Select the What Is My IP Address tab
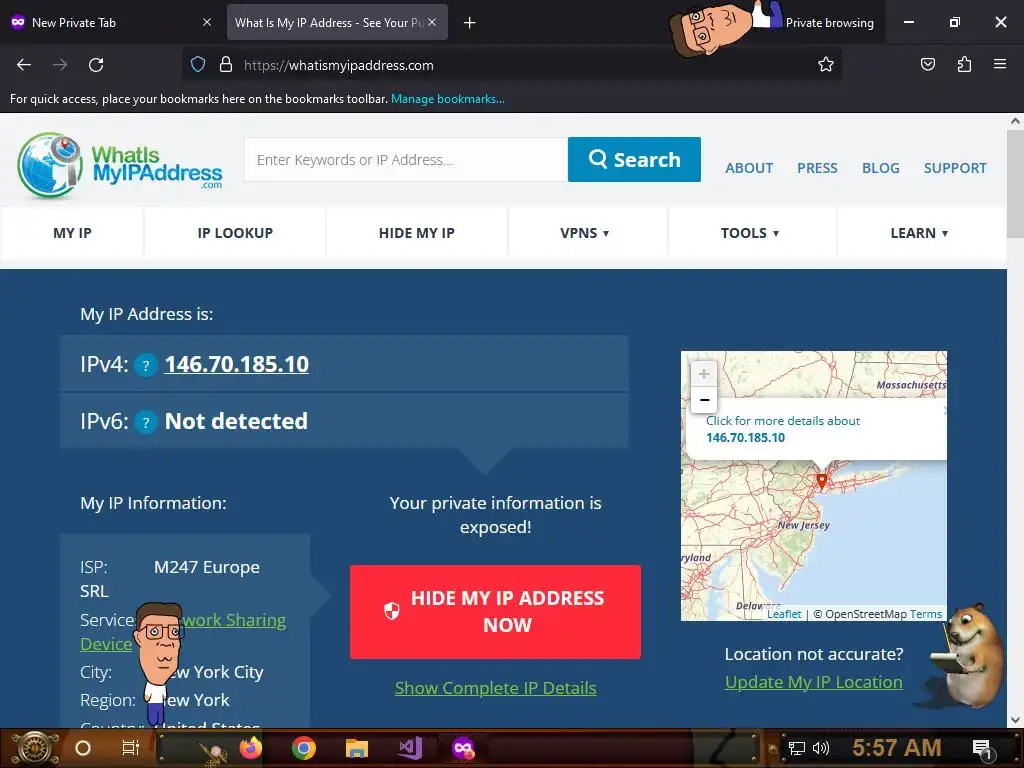Viewport: 1024px width, 768px height. pyautogui.click(x=337, y=22)
